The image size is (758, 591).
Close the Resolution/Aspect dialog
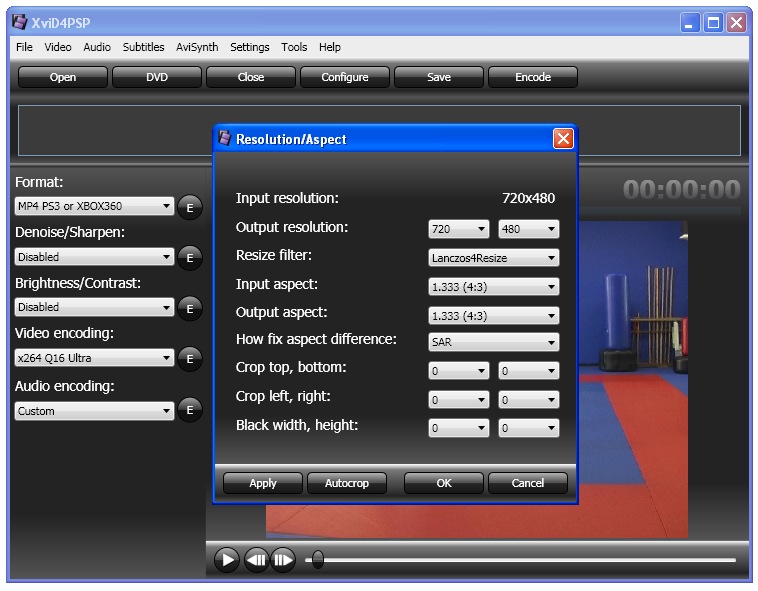pos(563,139)
